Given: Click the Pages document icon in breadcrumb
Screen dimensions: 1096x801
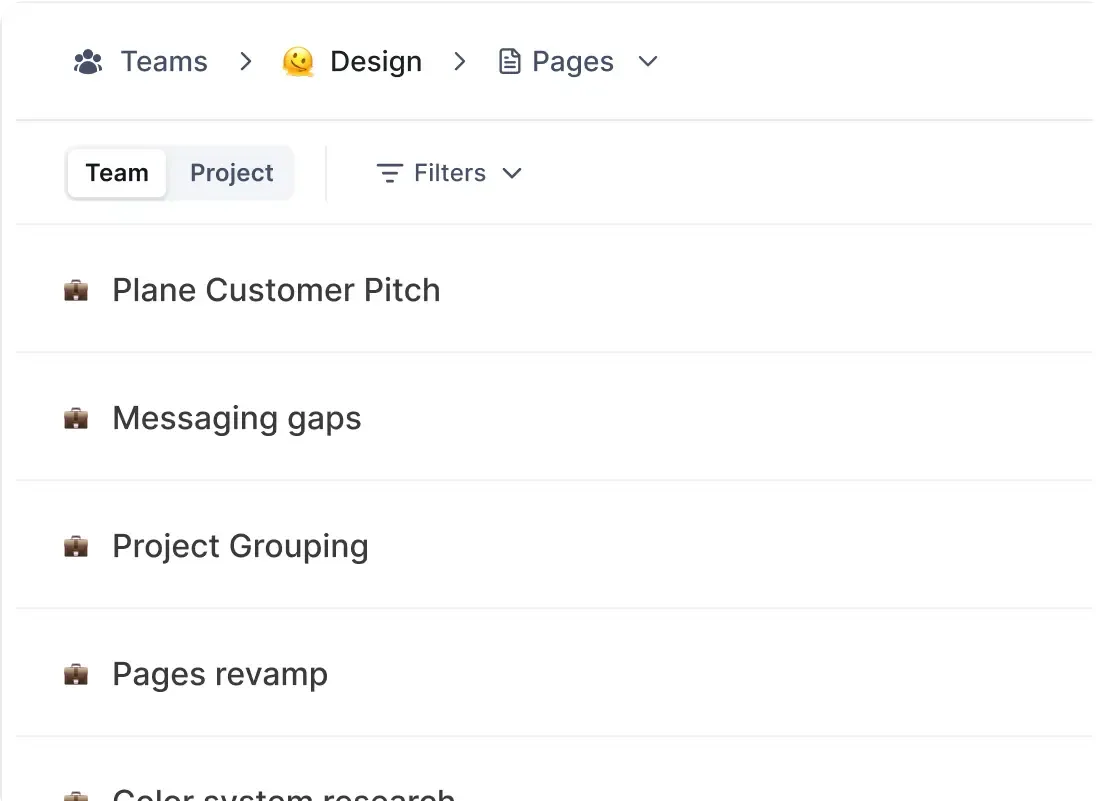Looking at the screenshot, I should pos(511,61).
